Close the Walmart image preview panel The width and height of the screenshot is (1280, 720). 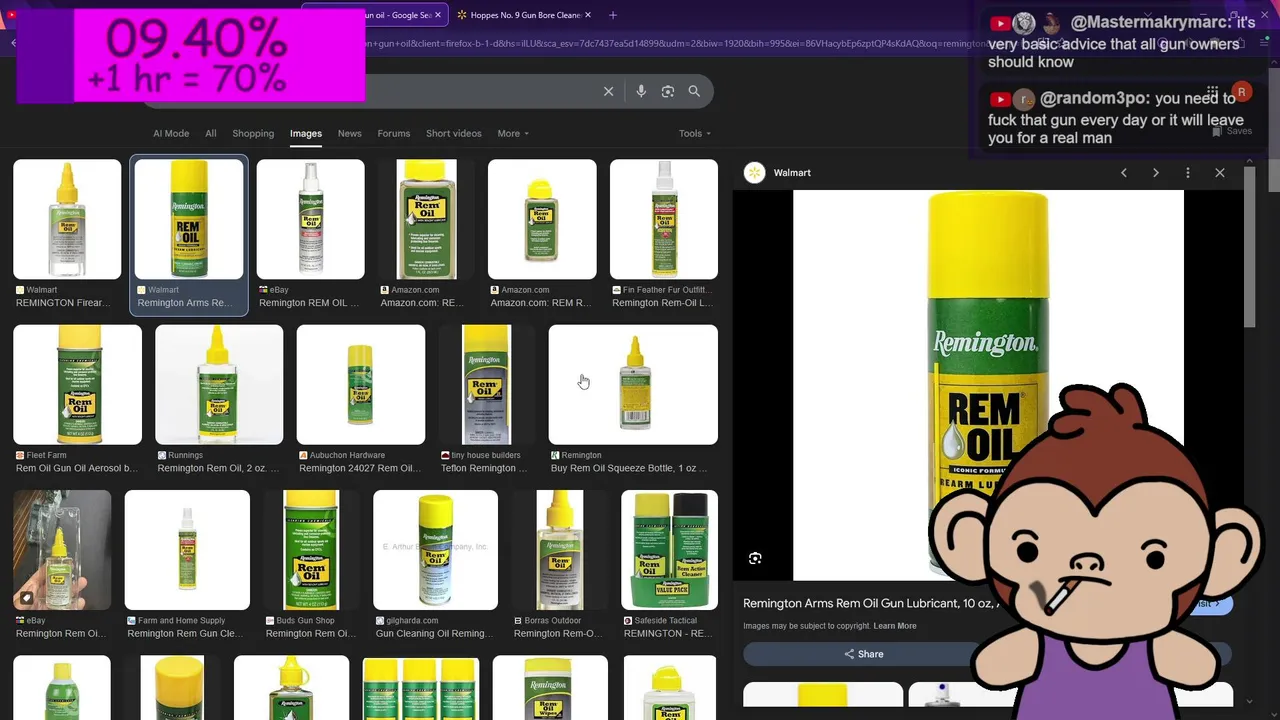(1220, 173)
